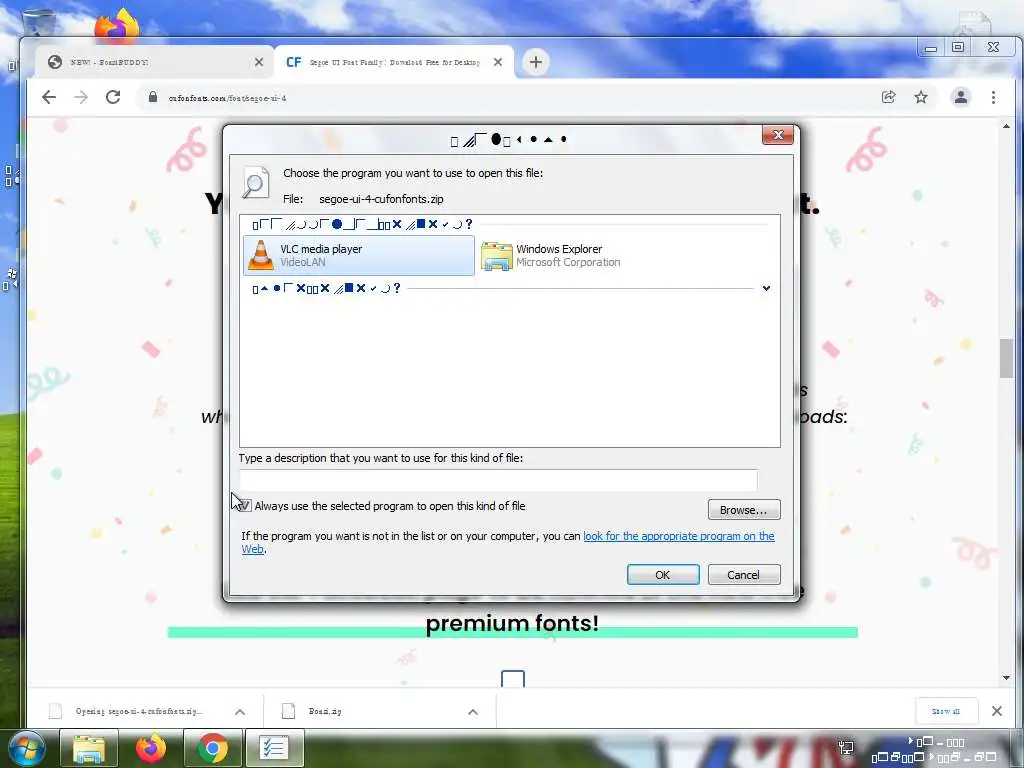Open Firefox from taskbar
The image size is (1024, 768).
[151, 748]
